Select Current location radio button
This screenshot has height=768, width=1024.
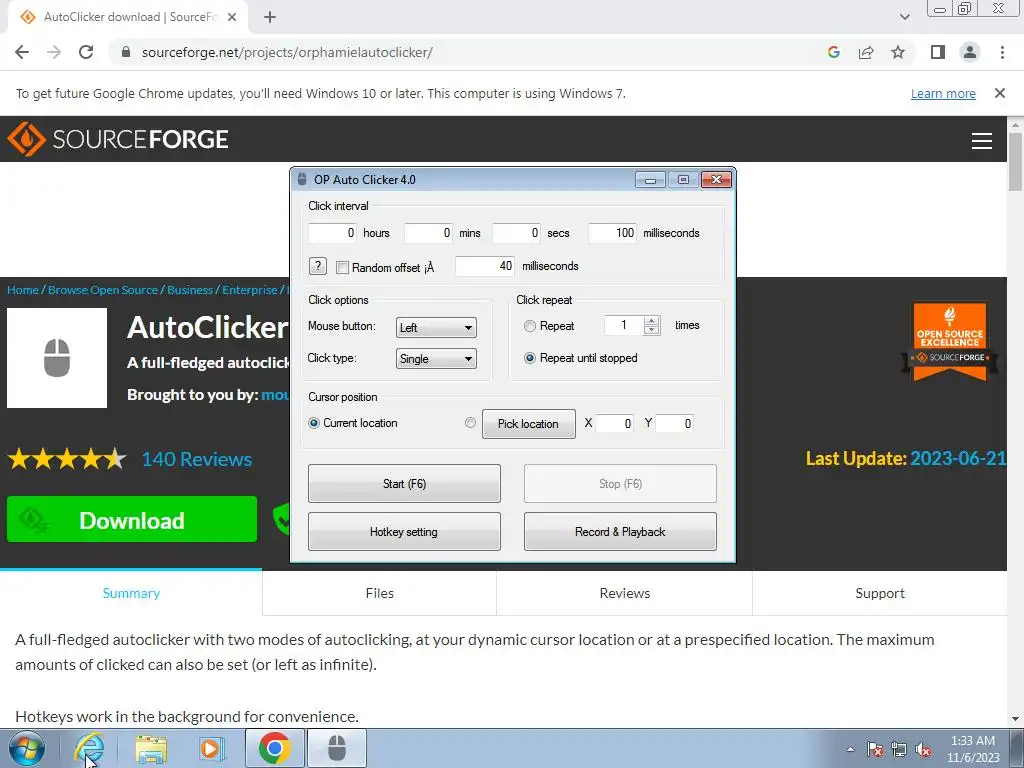click(314, 423)
